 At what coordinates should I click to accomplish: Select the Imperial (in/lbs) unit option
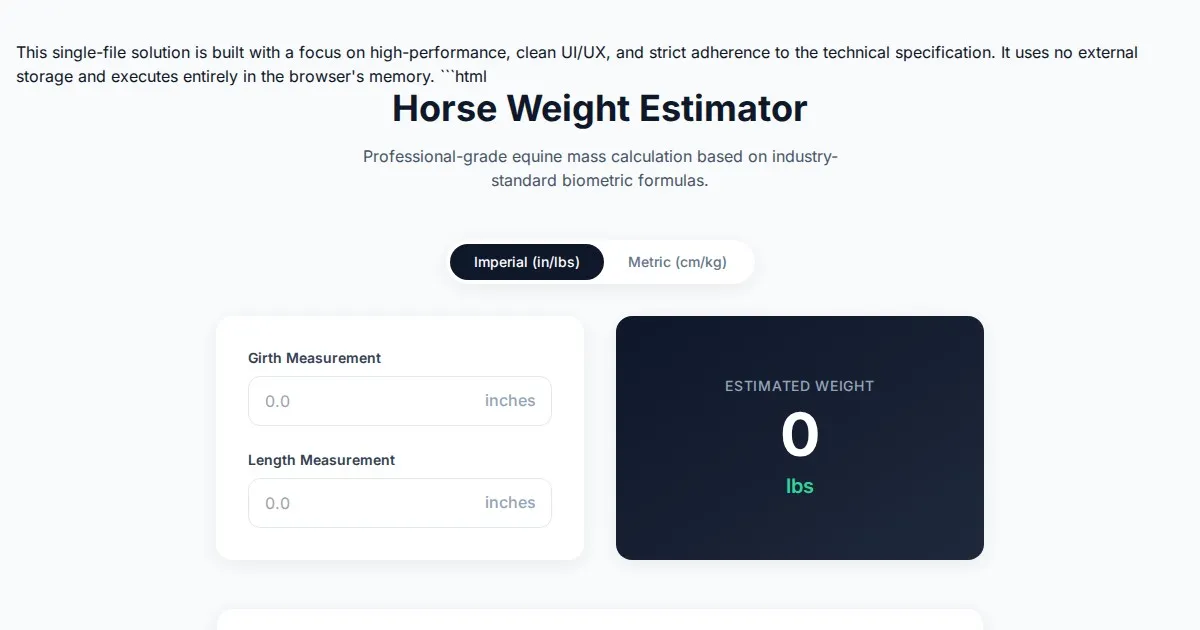coord(527,262)
